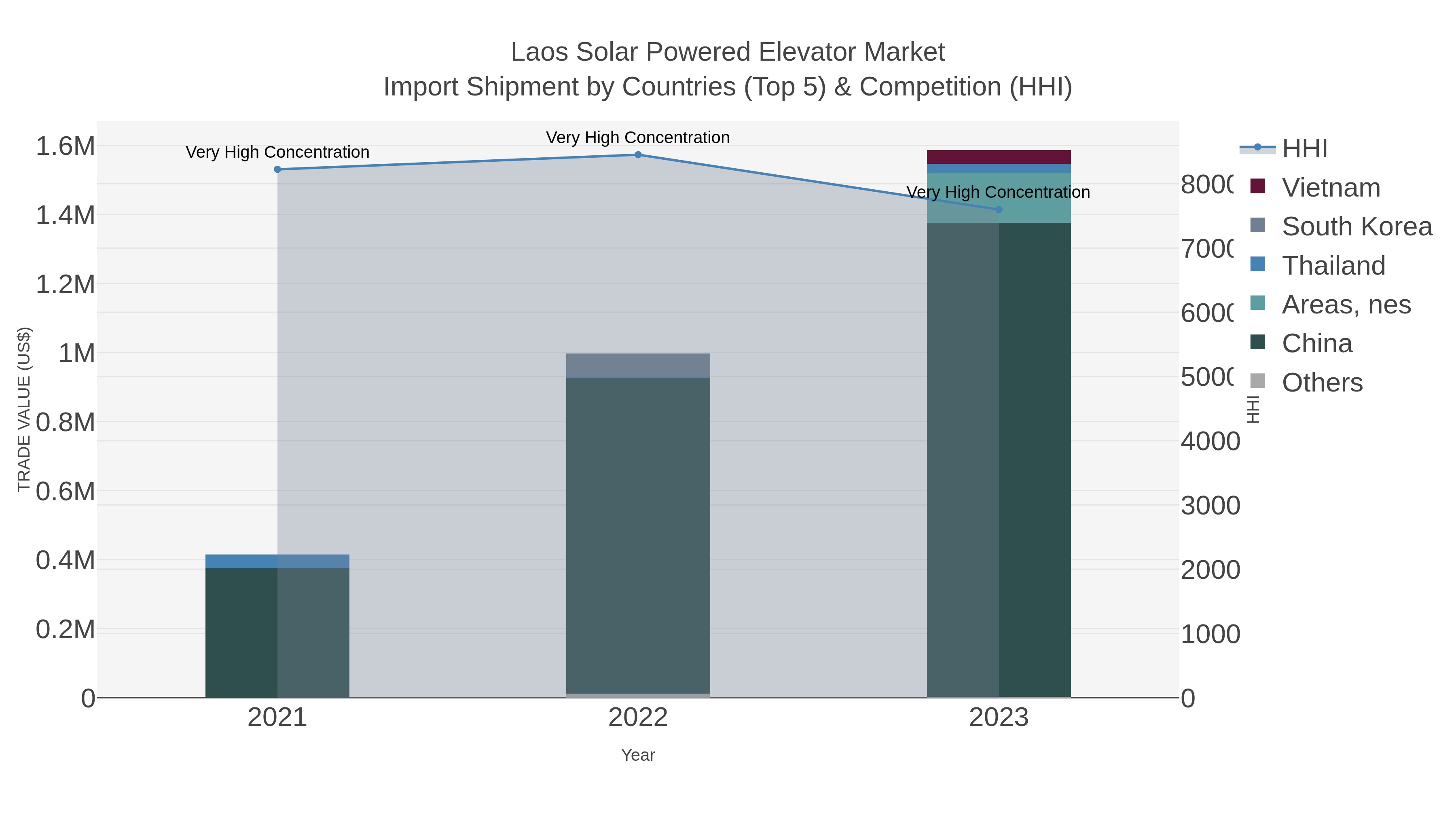Screen dimensions: 1456x819
Task: Click the 1M left axis tick
Action: (x=77, y=353)
